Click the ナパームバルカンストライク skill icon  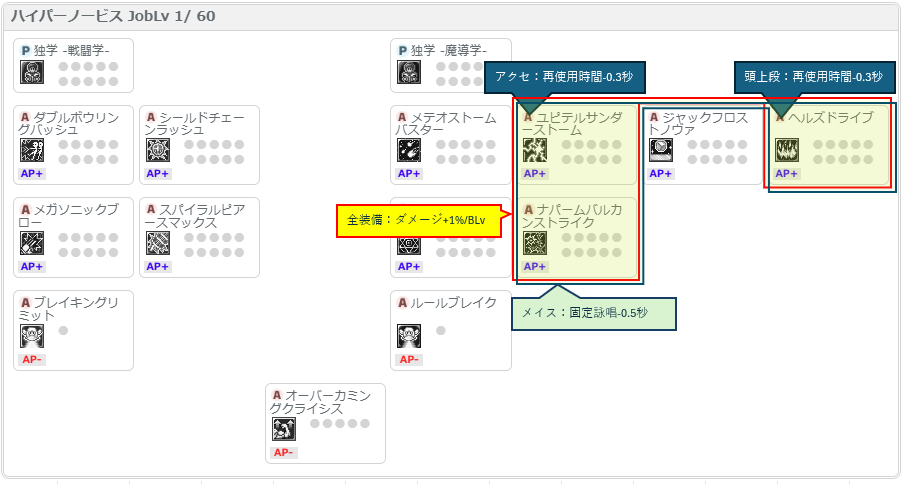[534, 243]
